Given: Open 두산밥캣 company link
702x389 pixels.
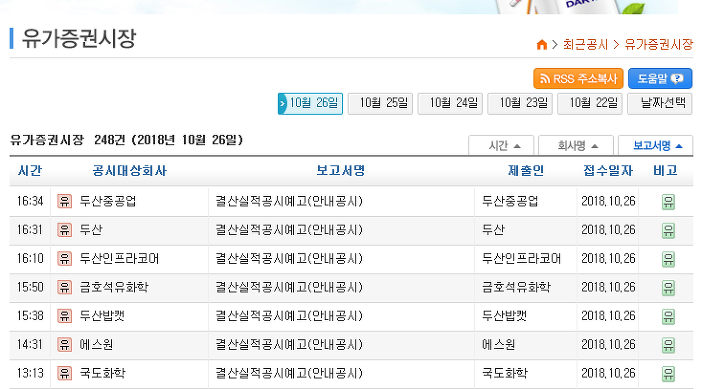Looking at the screenshot, I should click(x=102, y=316).
